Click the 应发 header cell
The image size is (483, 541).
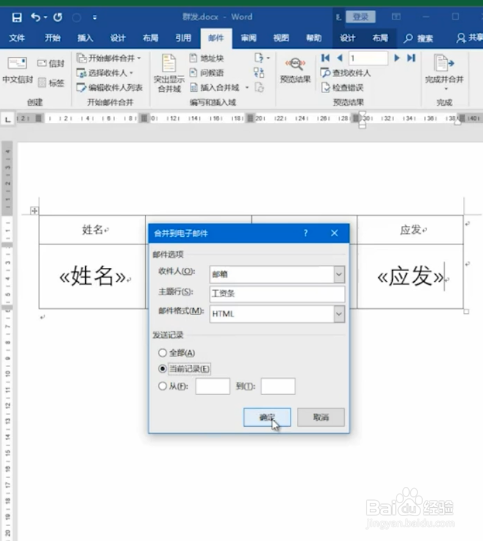pyautogui.click(x=411, y=229)
